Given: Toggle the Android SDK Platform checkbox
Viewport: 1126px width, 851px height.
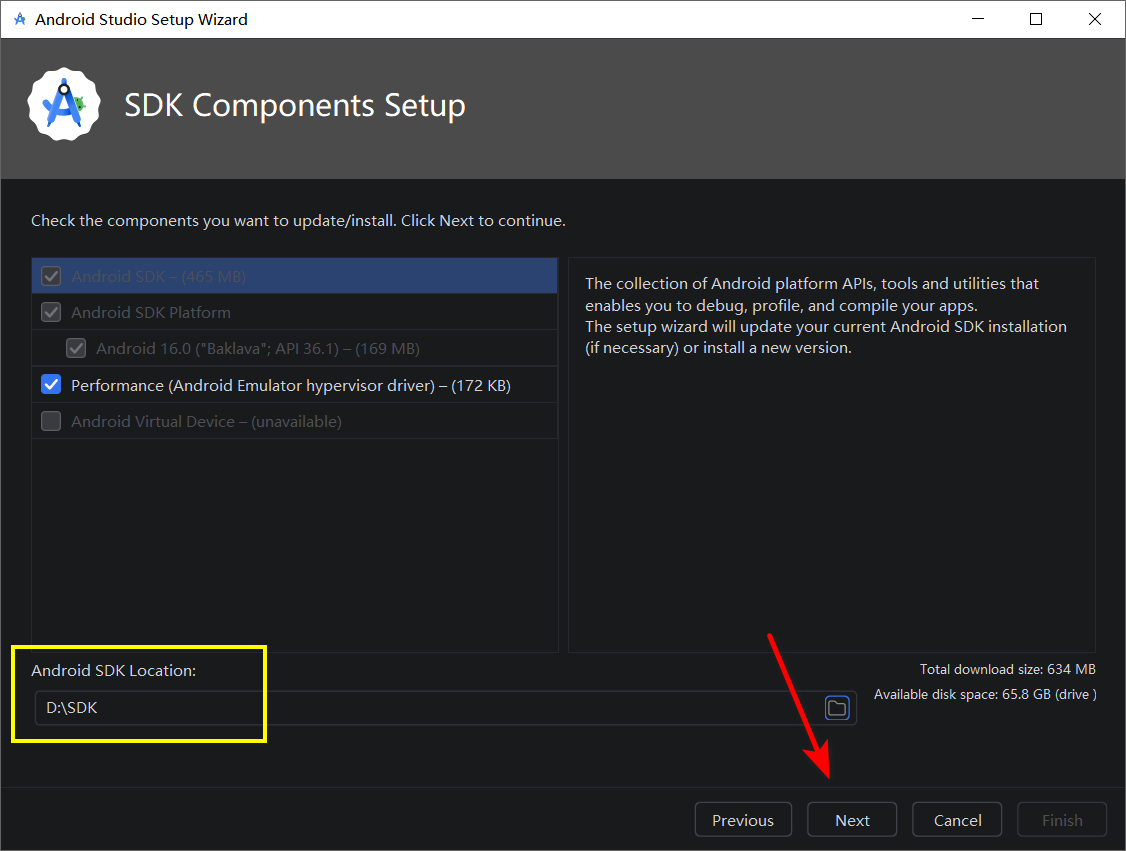Looking at the screenshot, I should coord(51,312).
